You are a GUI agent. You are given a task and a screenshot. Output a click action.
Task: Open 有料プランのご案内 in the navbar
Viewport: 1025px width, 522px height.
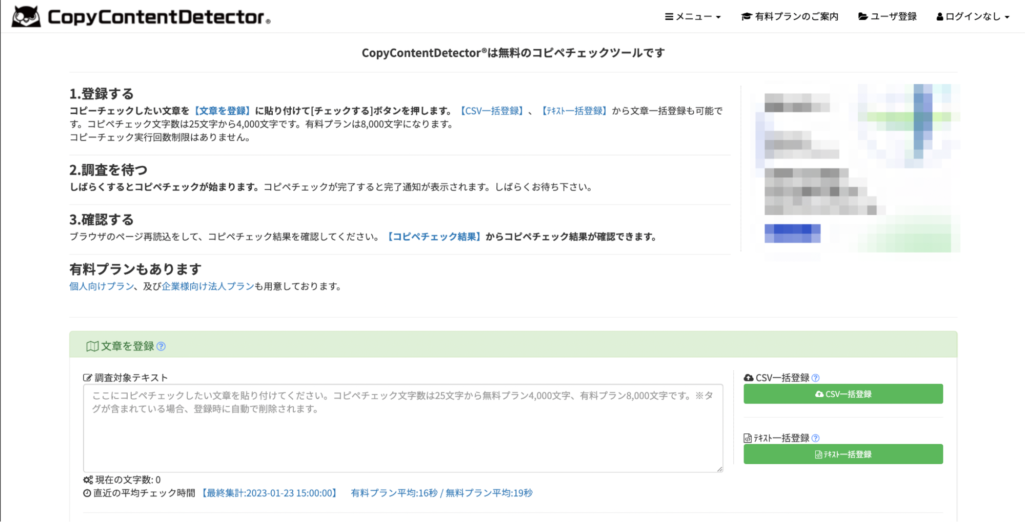click(x=789, y=17)
